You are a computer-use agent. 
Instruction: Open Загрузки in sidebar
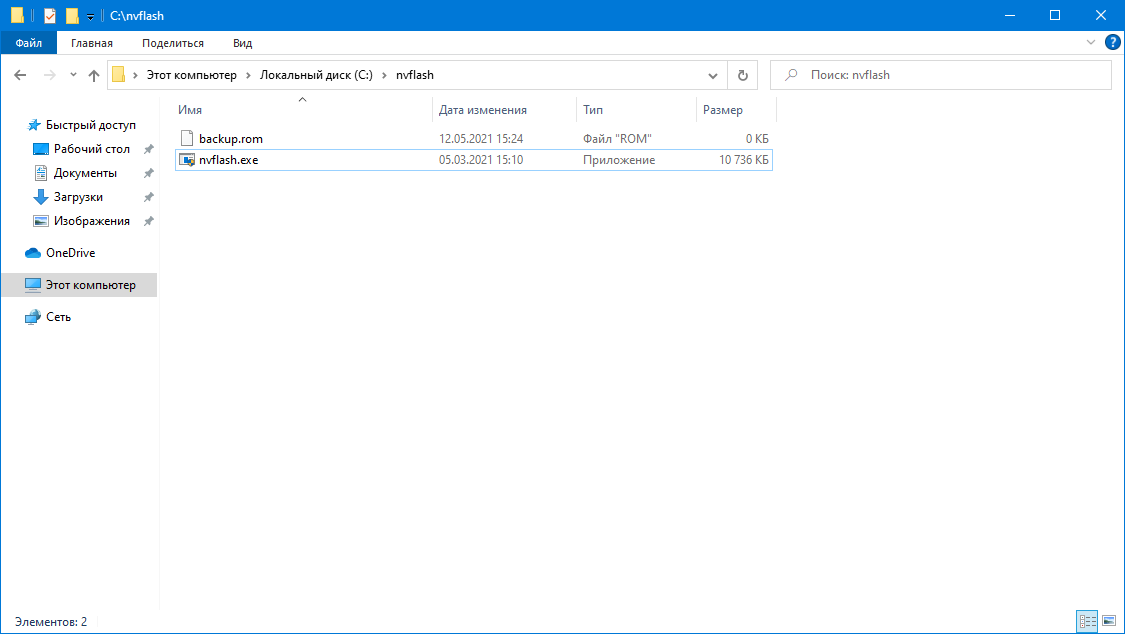tap(77, 197)
